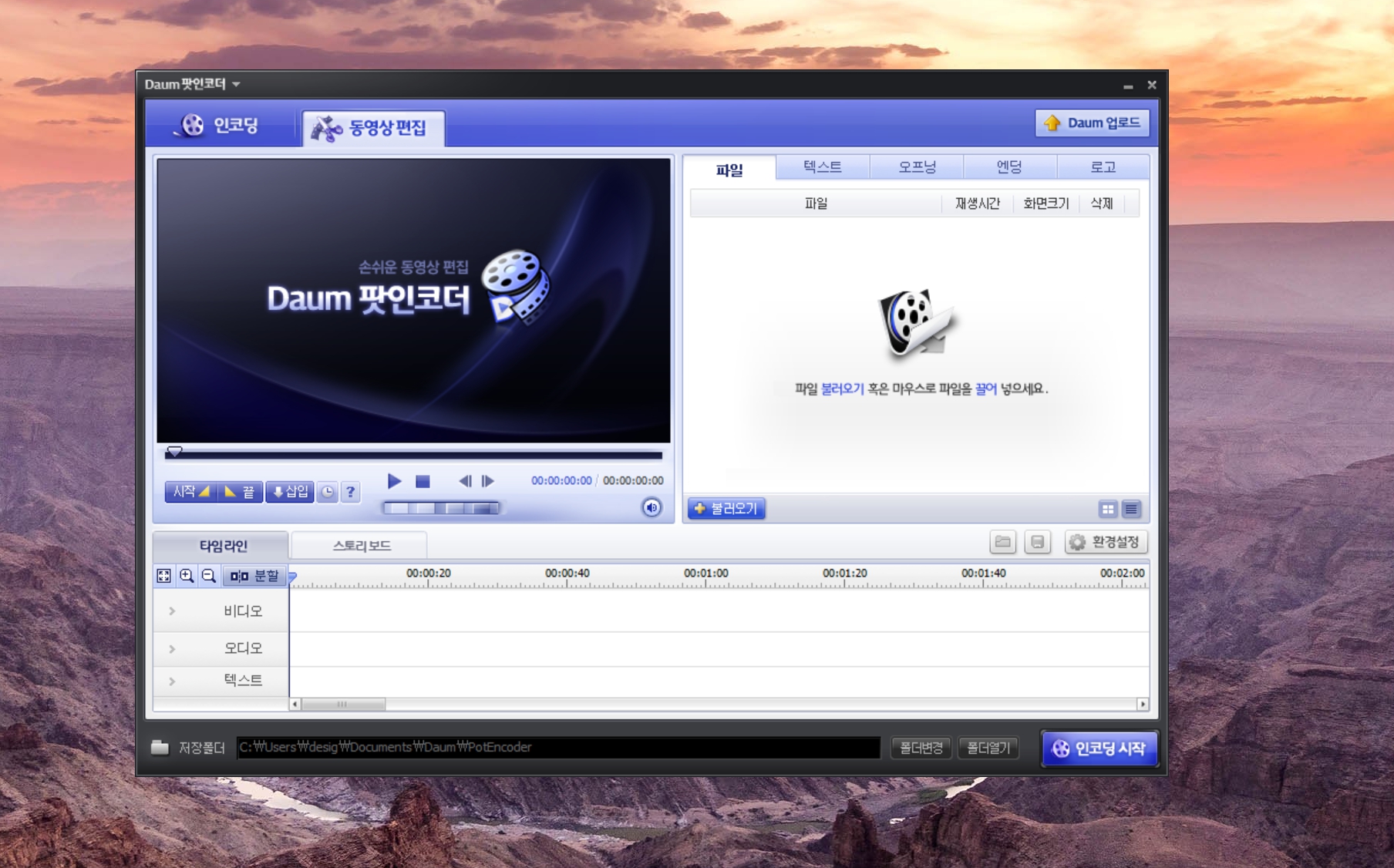This screenshot has height=868, width=1394.
Task: Sort by the 파일 column header
Action: (x=816, y=204)
